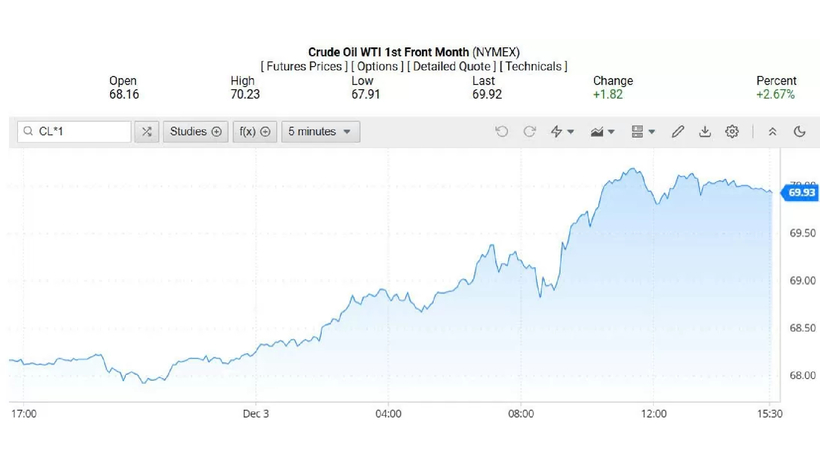
Task: Open the 5 minutes interval dropdown
Action: (320, 131)
